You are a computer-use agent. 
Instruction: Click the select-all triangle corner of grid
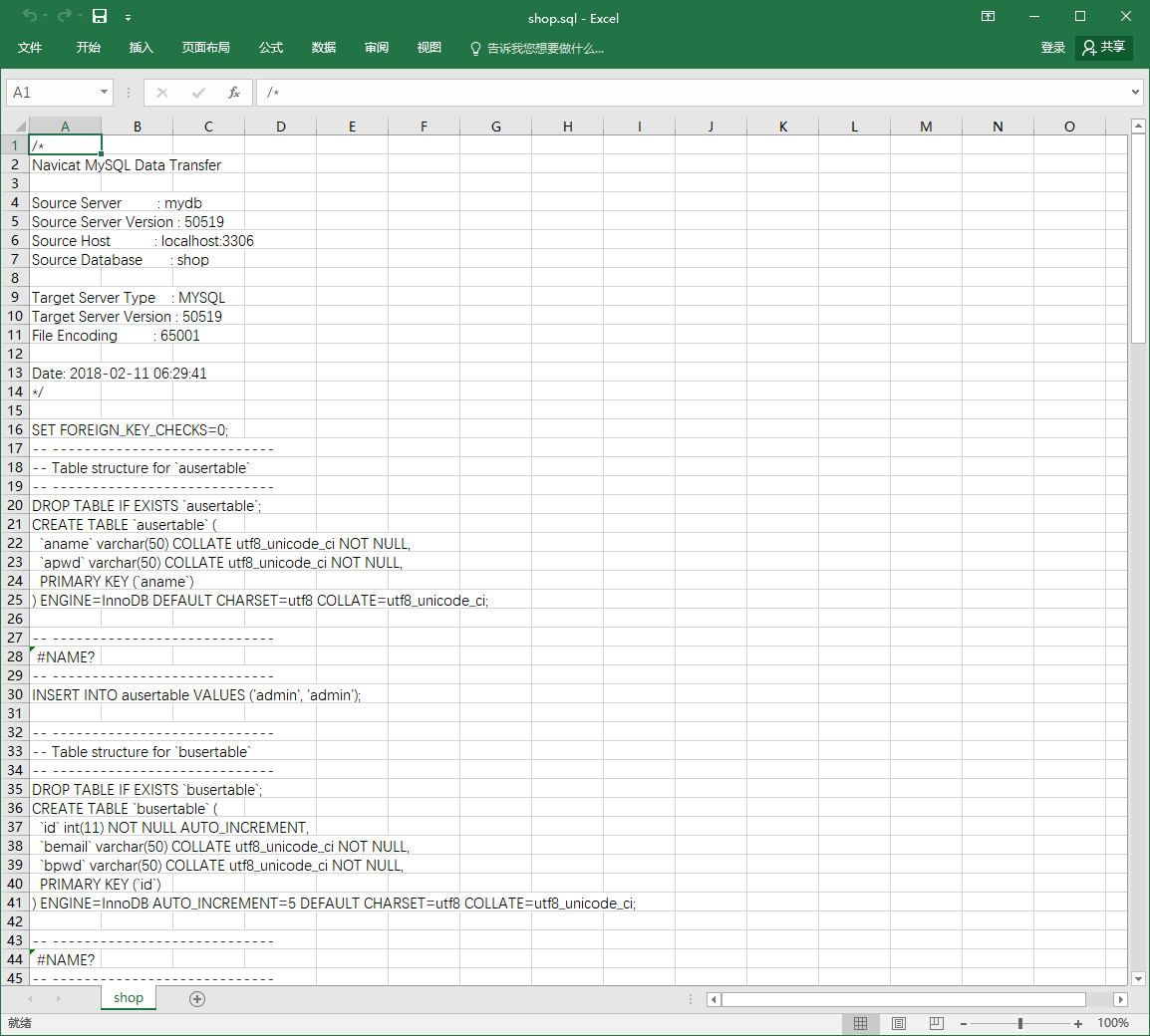click(15, 127)
